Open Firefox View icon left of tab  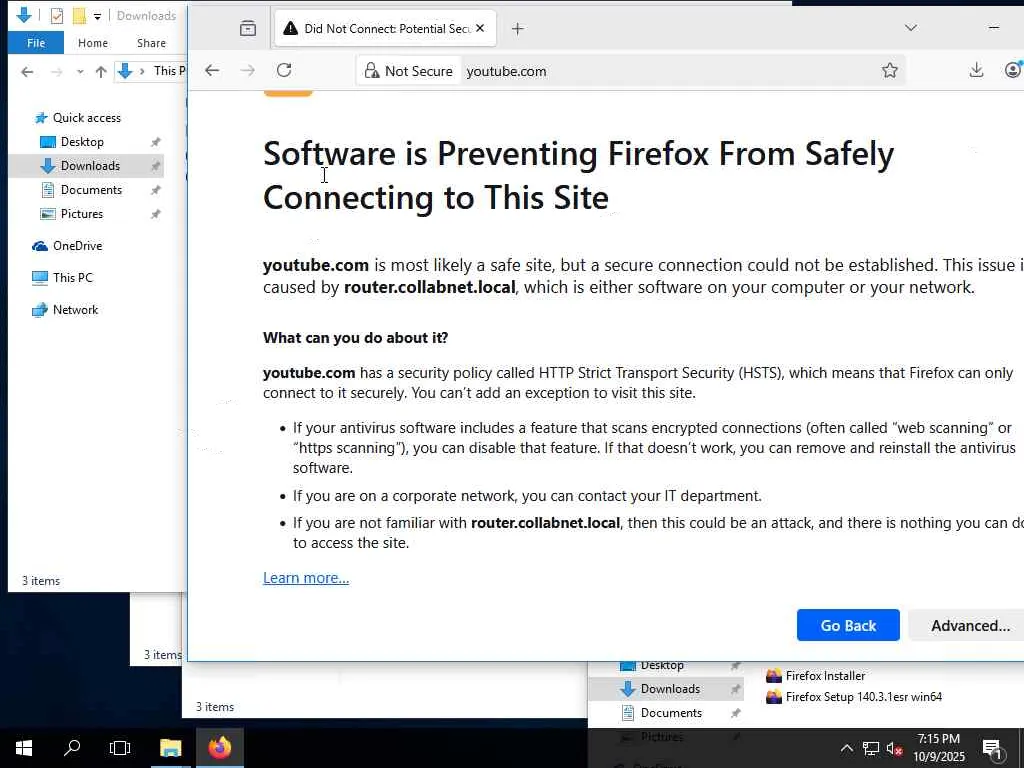248,28
